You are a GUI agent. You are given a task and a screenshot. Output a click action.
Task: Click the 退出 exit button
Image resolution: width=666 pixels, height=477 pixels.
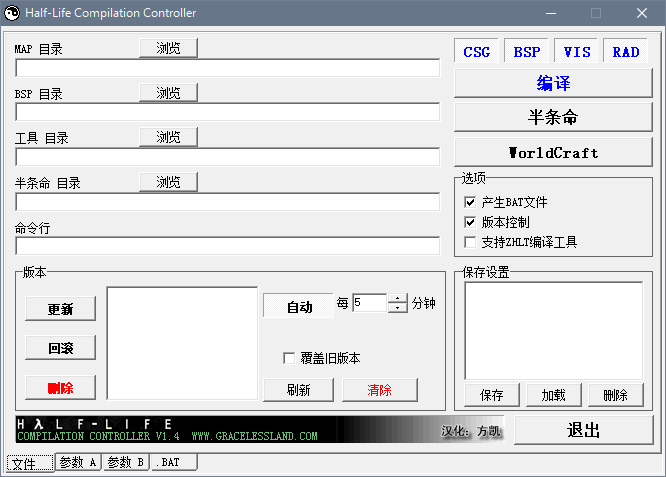click(x=583, y=430)
